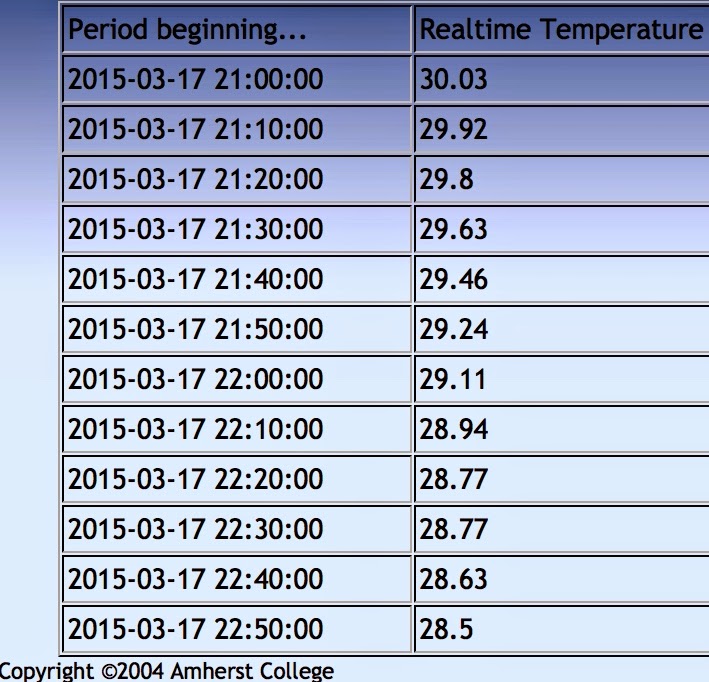Click the 2015-03-17 21:10:00 row cell

pos(237,129)
